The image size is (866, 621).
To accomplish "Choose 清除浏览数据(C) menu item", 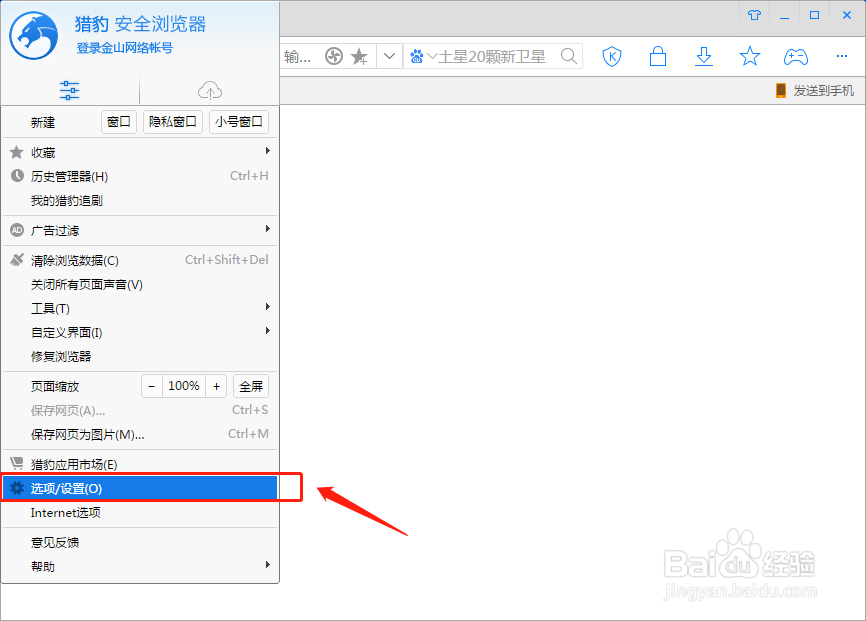I will click(x=140, y=260).
